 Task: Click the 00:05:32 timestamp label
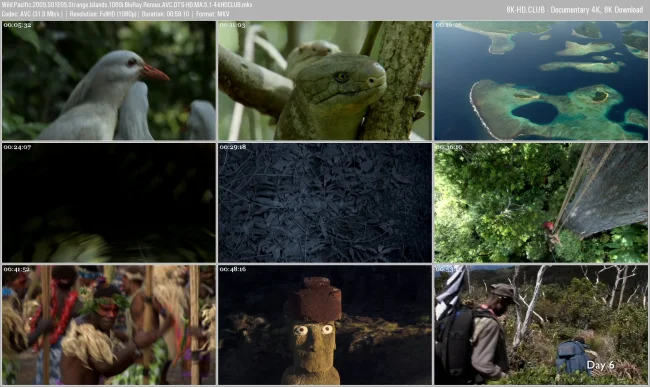17,25
